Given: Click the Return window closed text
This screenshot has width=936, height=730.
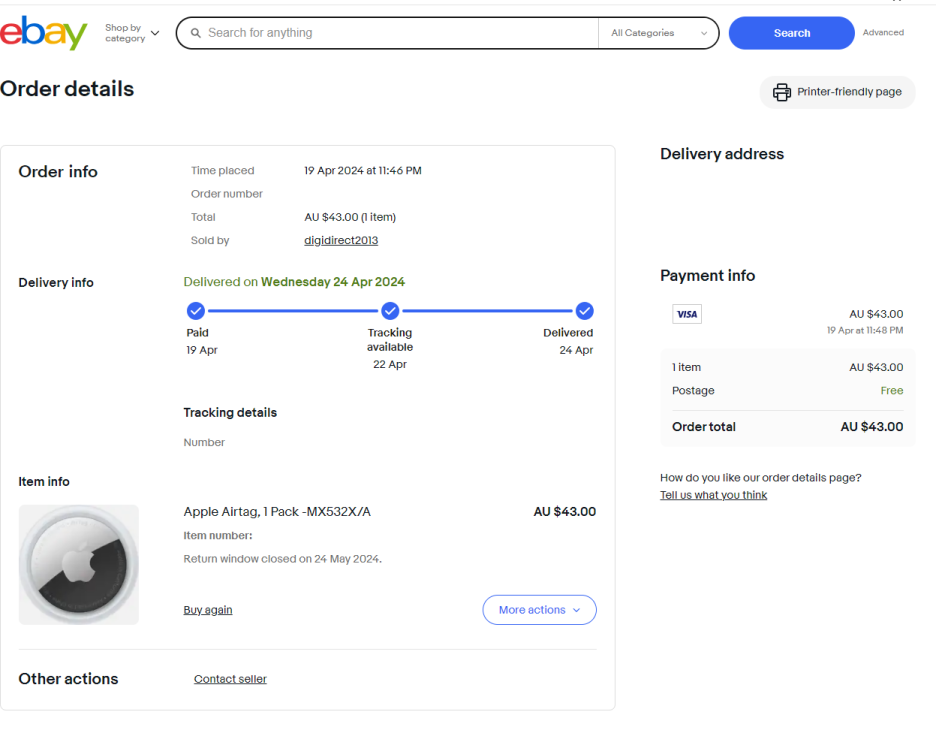Looking at the screenshot, I should tap(282, 559).
